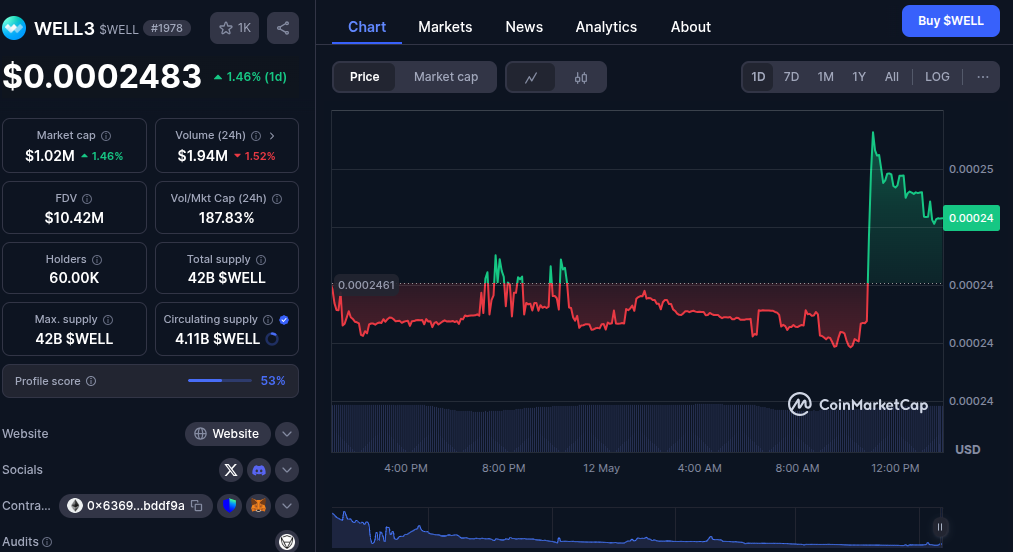Switch to the About tab

[x=691, y=27]
